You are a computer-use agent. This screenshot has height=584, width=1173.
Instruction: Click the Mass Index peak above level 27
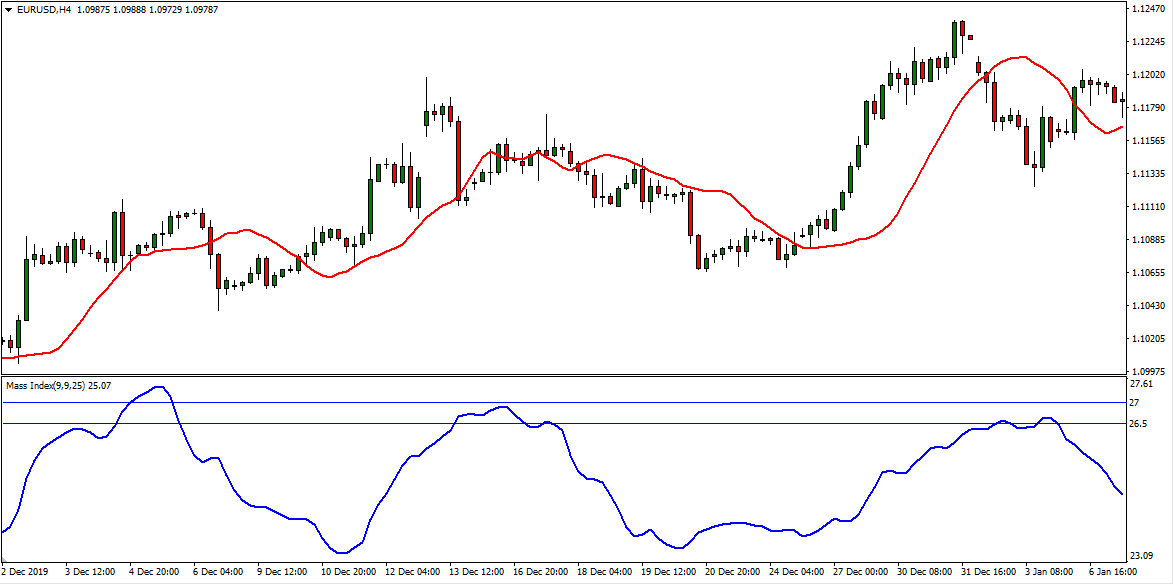click(x=158, y=388)
